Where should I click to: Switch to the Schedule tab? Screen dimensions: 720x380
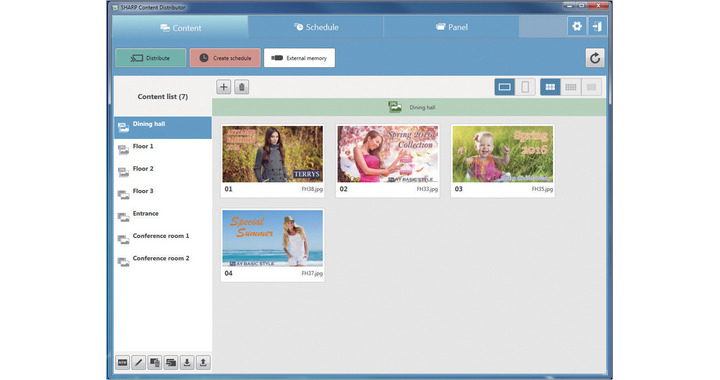(316, 27)
